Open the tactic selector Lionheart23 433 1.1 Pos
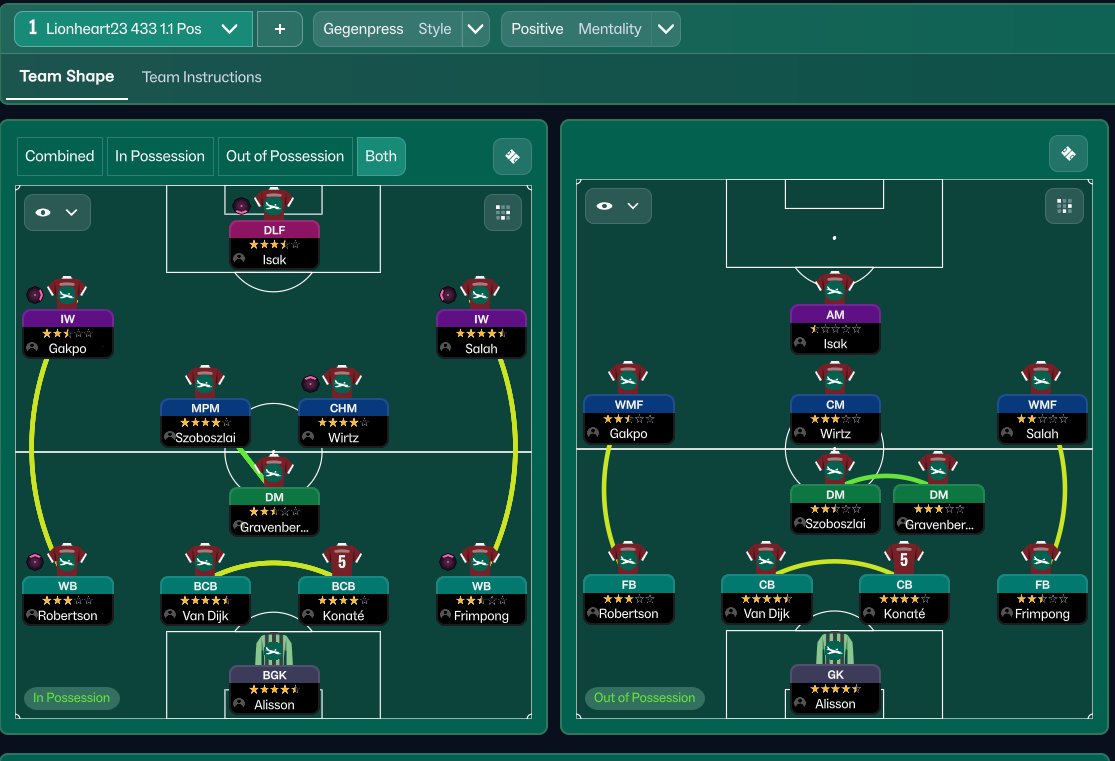The width and height of the screenshot is (1115, 761). (133, 28)
